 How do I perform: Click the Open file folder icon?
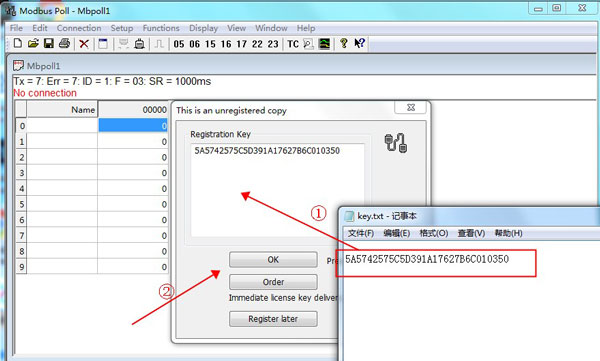[x=33, y=43]
